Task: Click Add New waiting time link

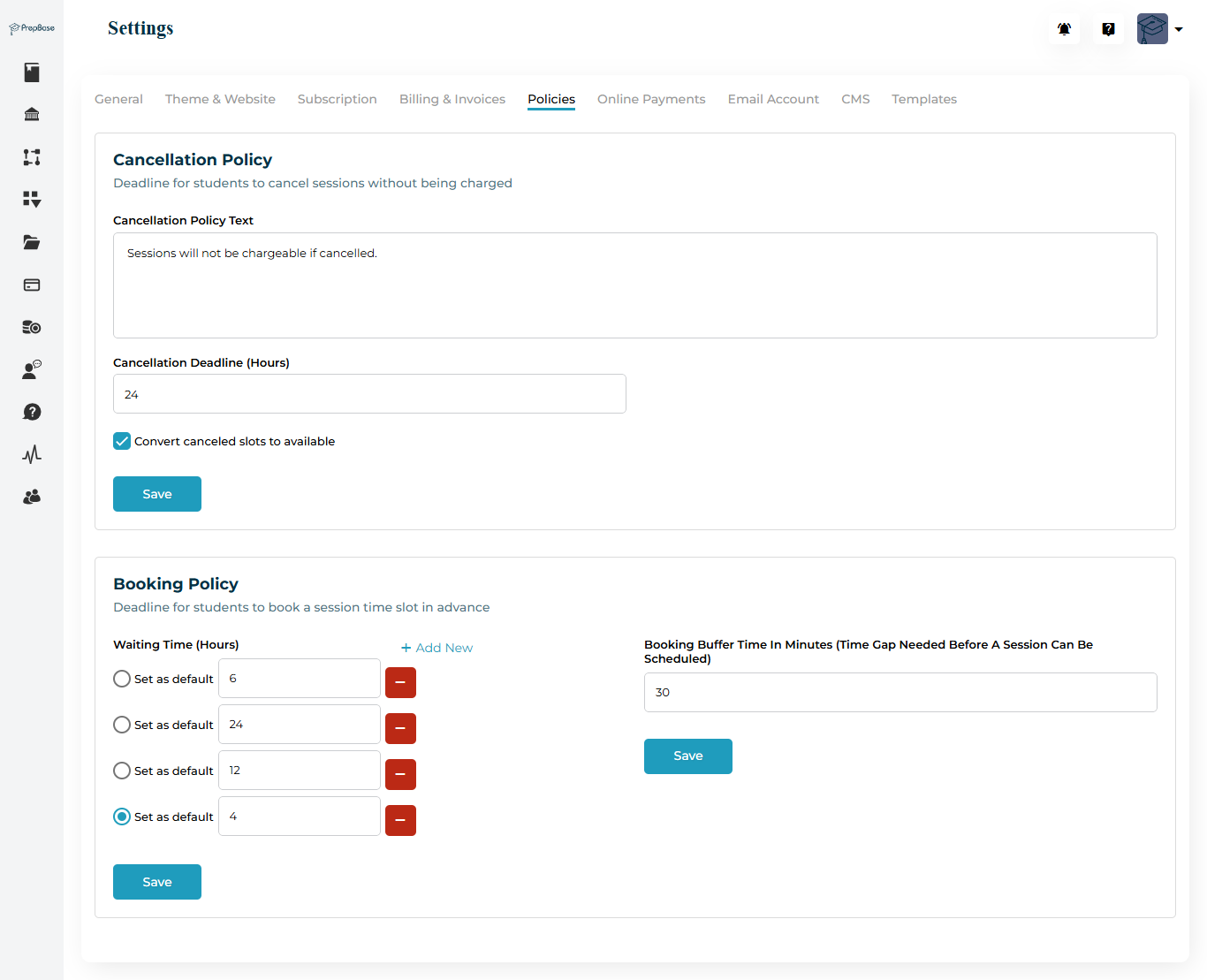Action: pos(437,648)
